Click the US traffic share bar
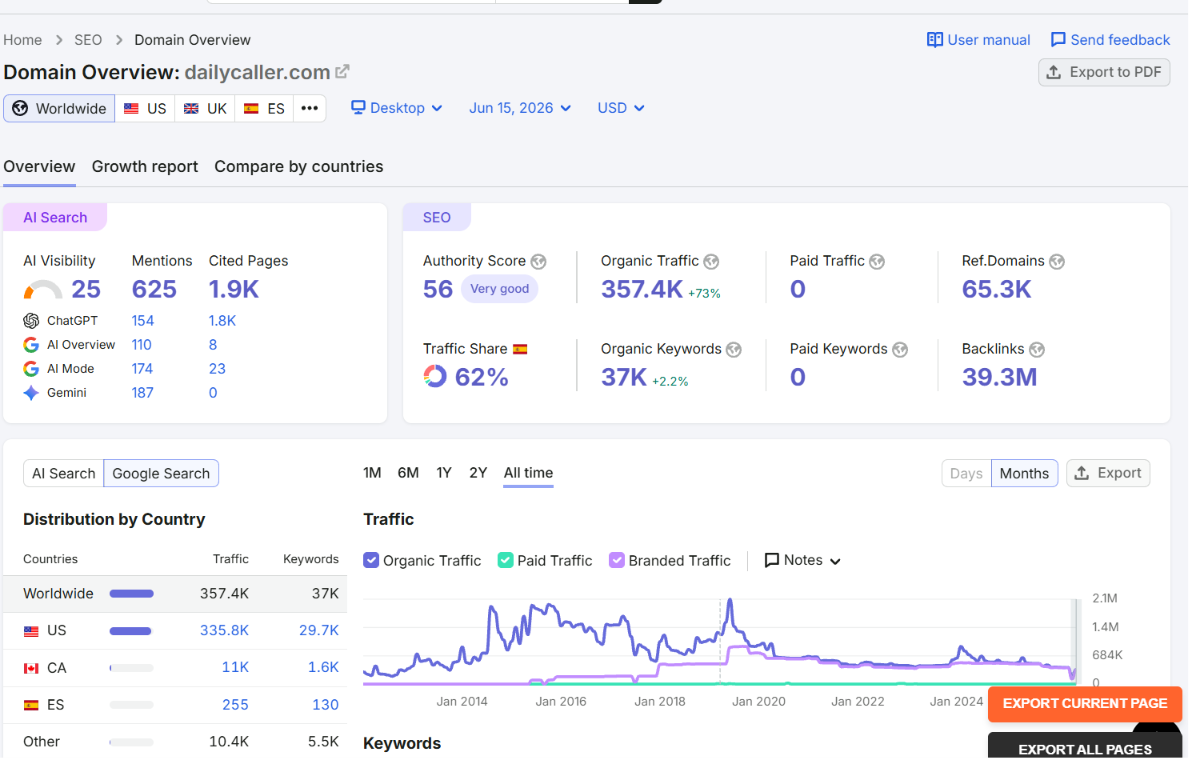 [x=130, y=631]
